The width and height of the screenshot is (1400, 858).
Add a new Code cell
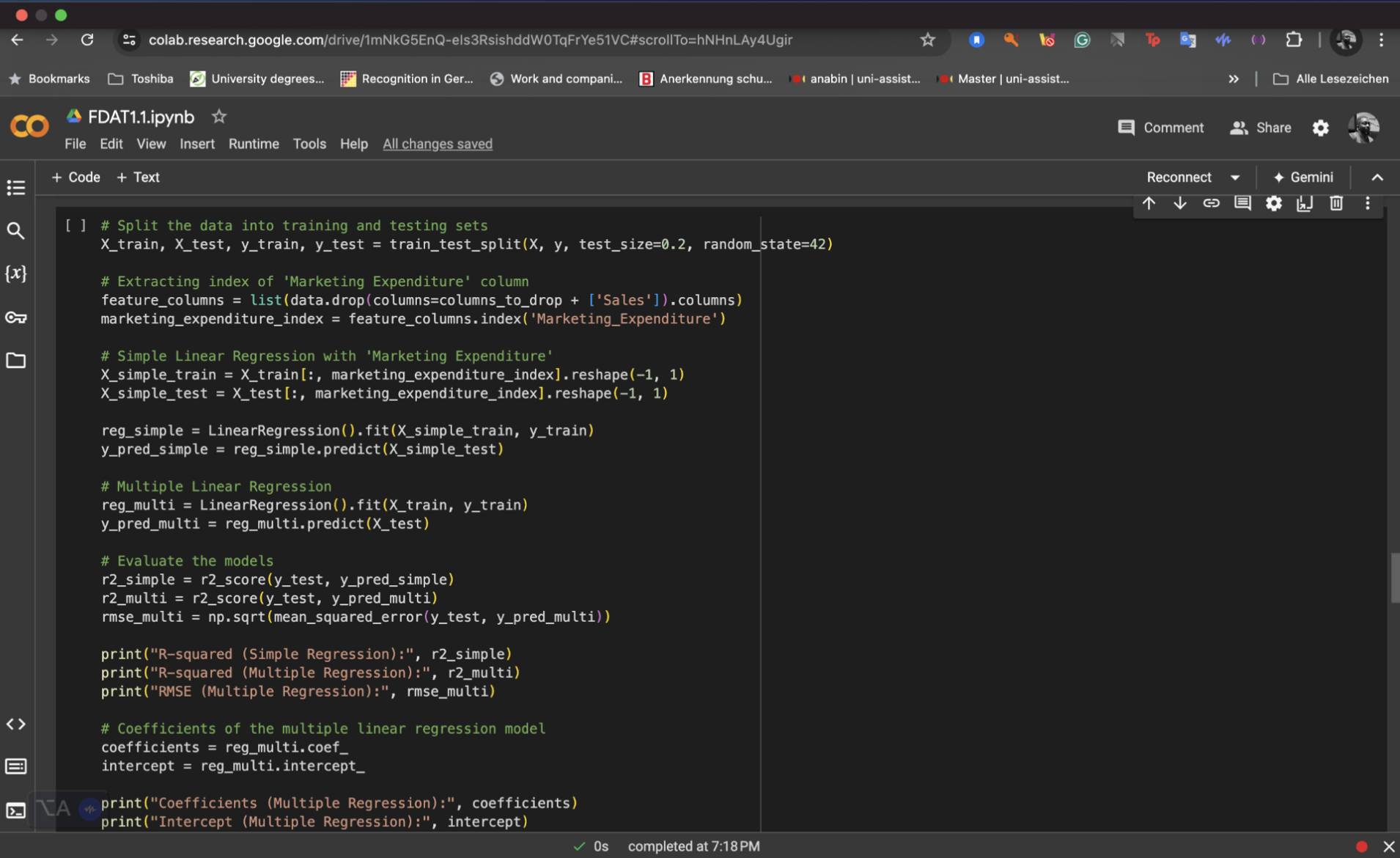point(75,177)
